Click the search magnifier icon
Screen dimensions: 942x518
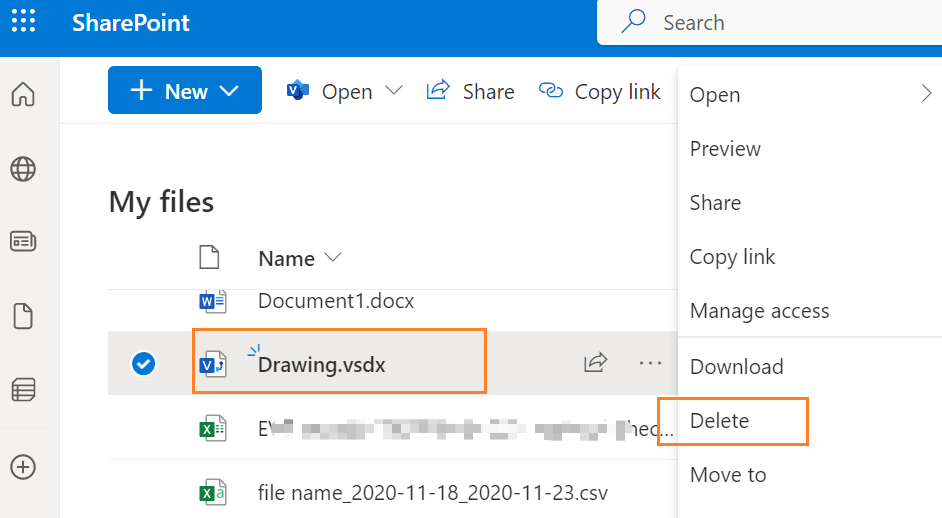633,21
